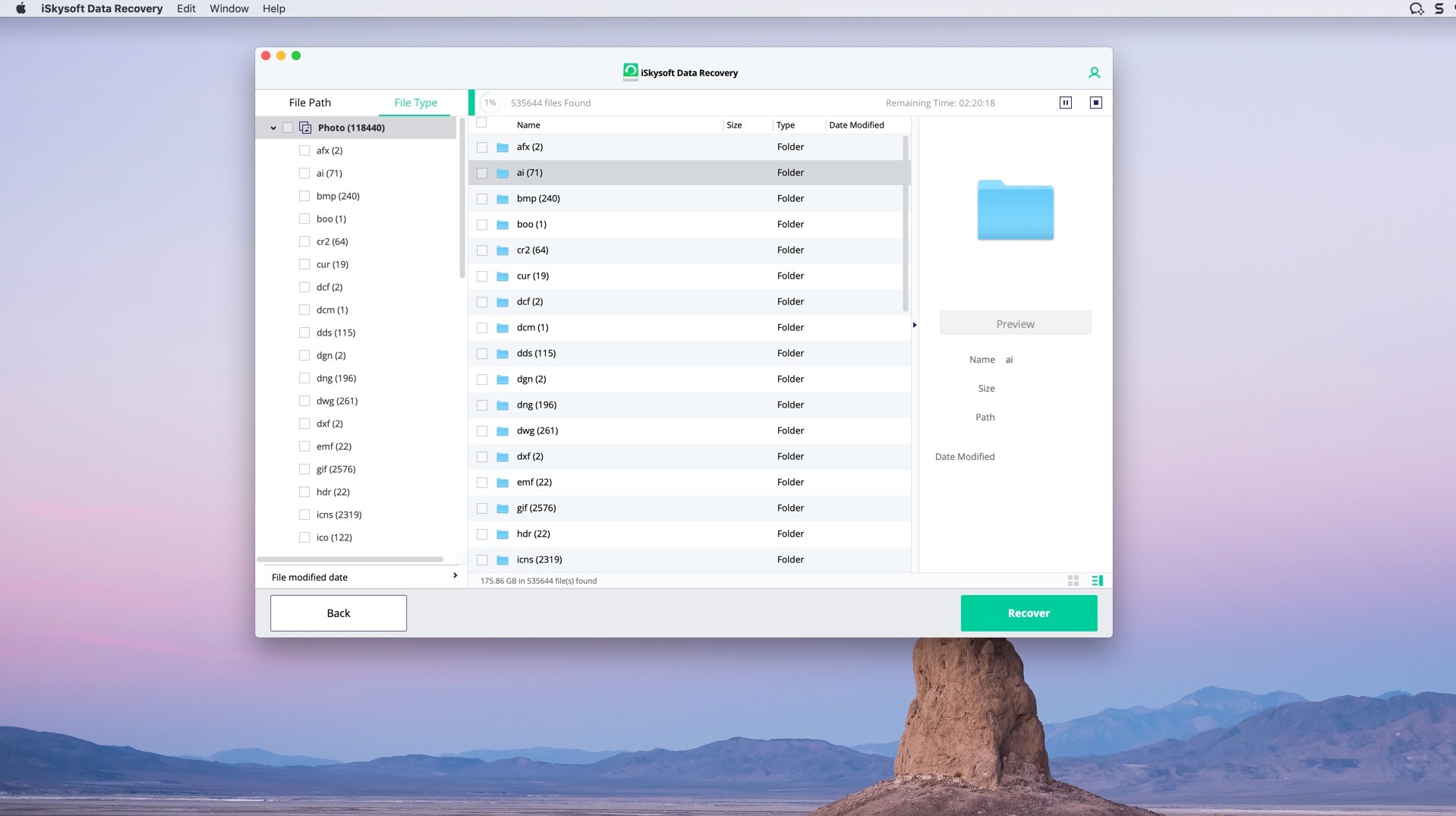
Task: Pause the scan with the pause icon
Action: (x=1065, y=102)
